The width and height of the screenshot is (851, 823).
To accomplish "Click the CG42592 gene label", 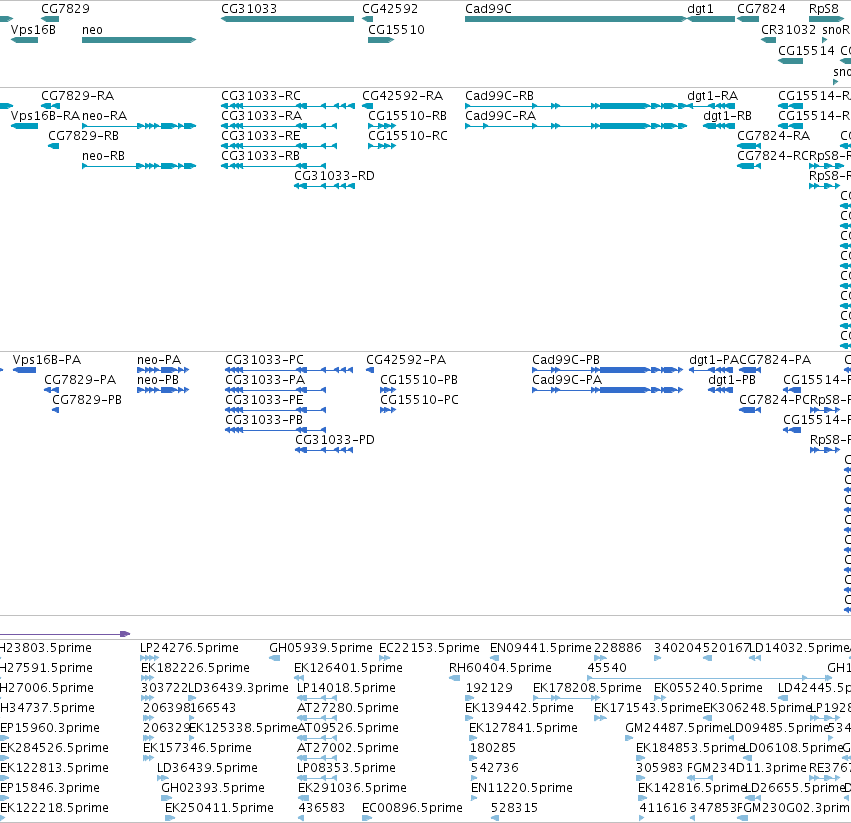I will (x=390, y=9).
